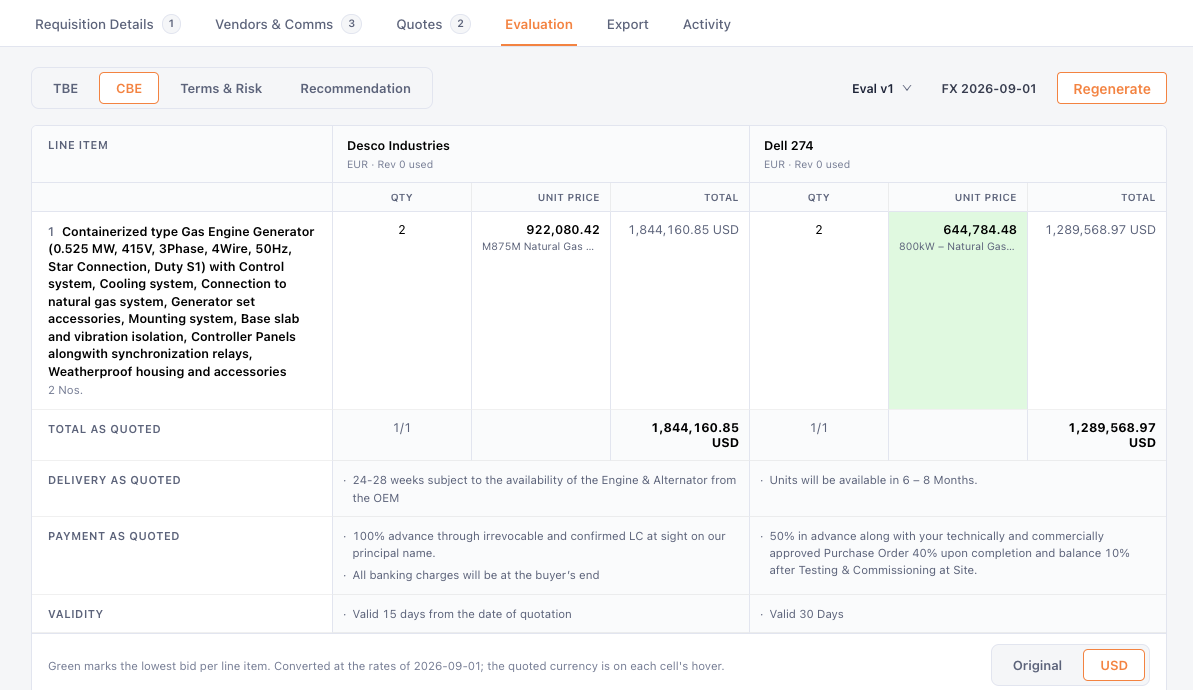Switch to TBE sub-tab
Viewport: 1193px width, 690px height.
pyautogui.click(x=65, y=88)
